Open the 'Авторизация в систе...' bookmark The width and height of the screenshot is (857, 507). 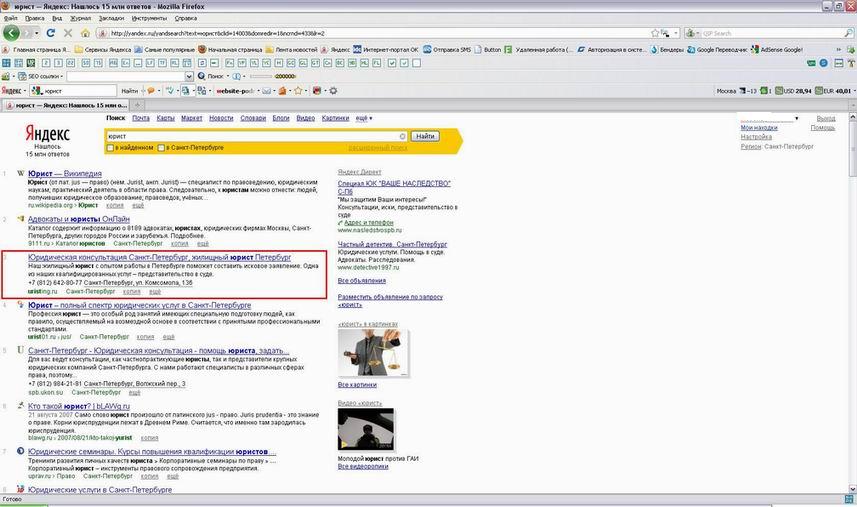click(x=612, y=50)
